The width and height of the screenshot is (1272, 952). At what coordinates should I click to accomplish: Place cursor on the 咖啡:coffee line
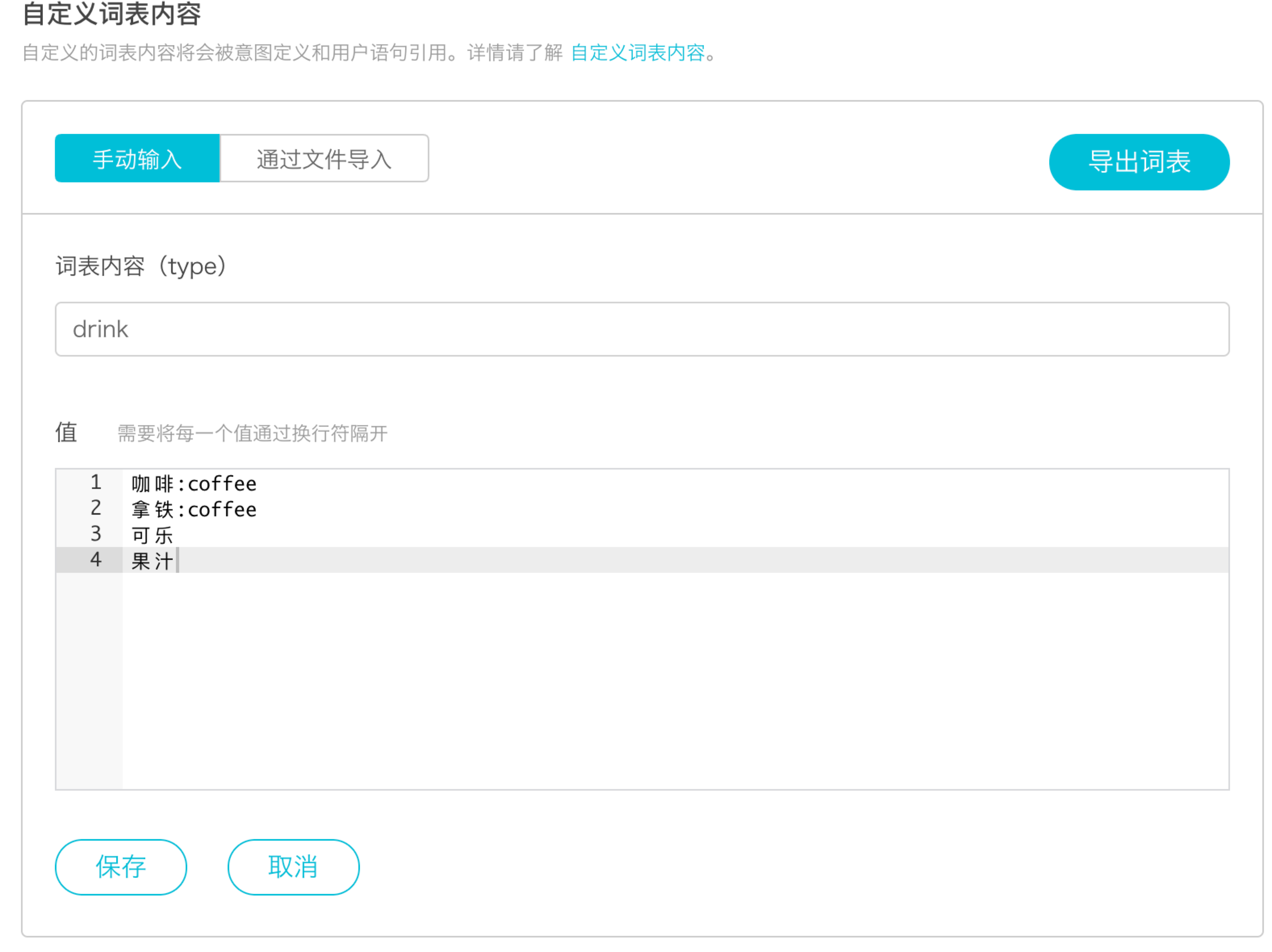click(x=194, y=484)
